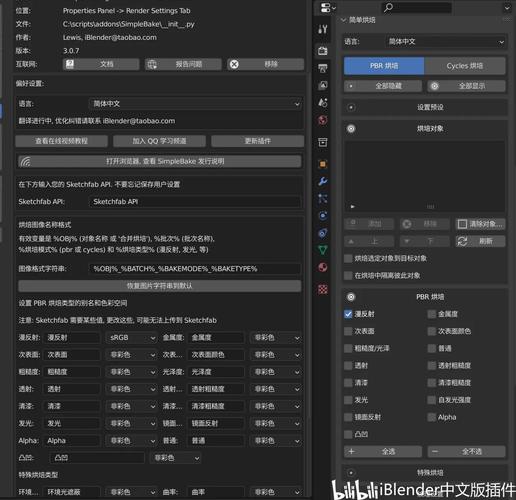The height and width of the screenshot is (500, 516).
Task: Open the Render properties tab icon
Action: 322,51
